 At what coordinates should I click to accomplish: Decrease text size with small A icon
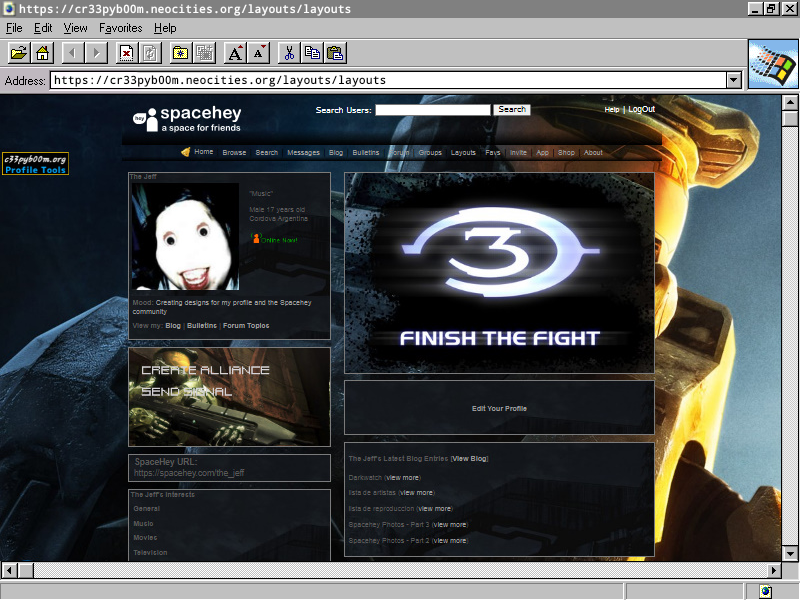point(259,53)
